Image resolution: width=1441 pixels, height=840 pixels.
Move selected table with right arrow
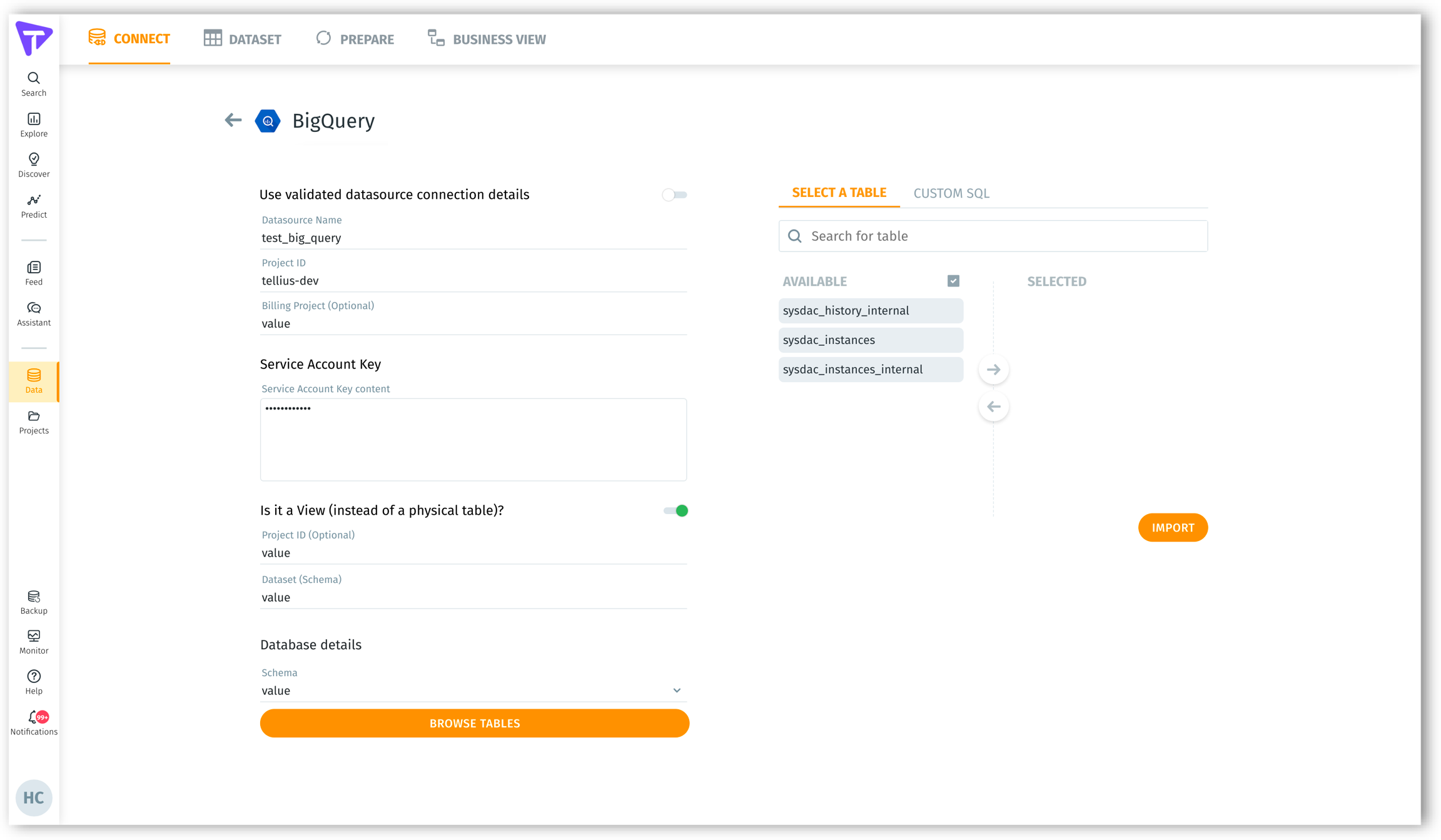click(993, 370)
